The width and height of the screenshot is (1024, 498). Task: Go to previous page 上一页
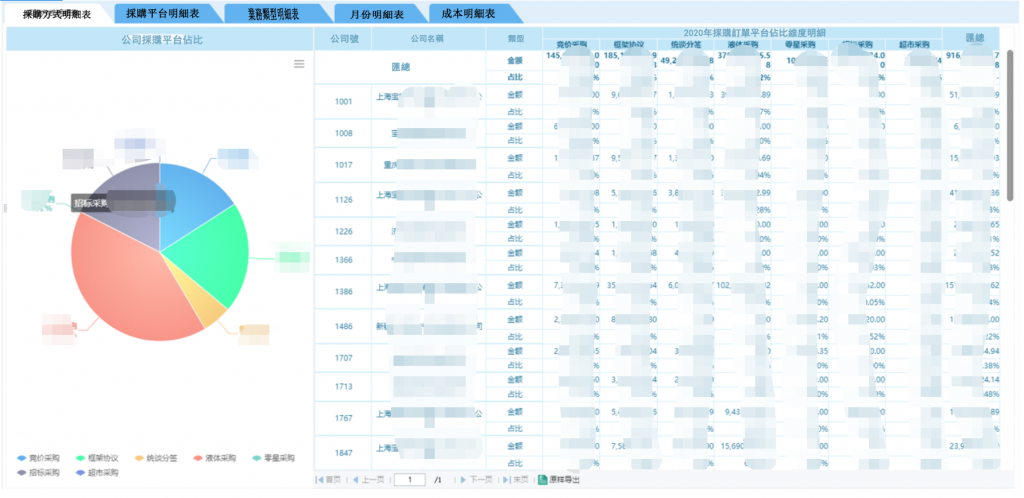coord(368,480)
